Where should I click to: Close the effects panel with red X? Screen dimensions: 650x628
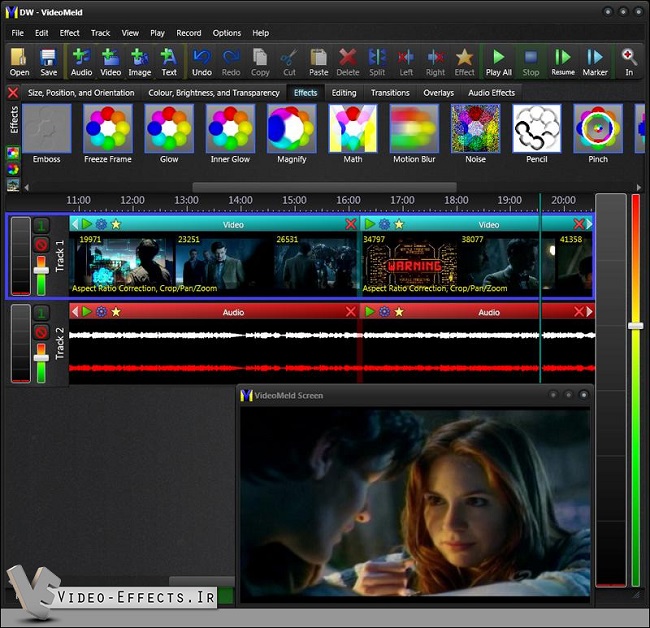[x=13, y=92]
